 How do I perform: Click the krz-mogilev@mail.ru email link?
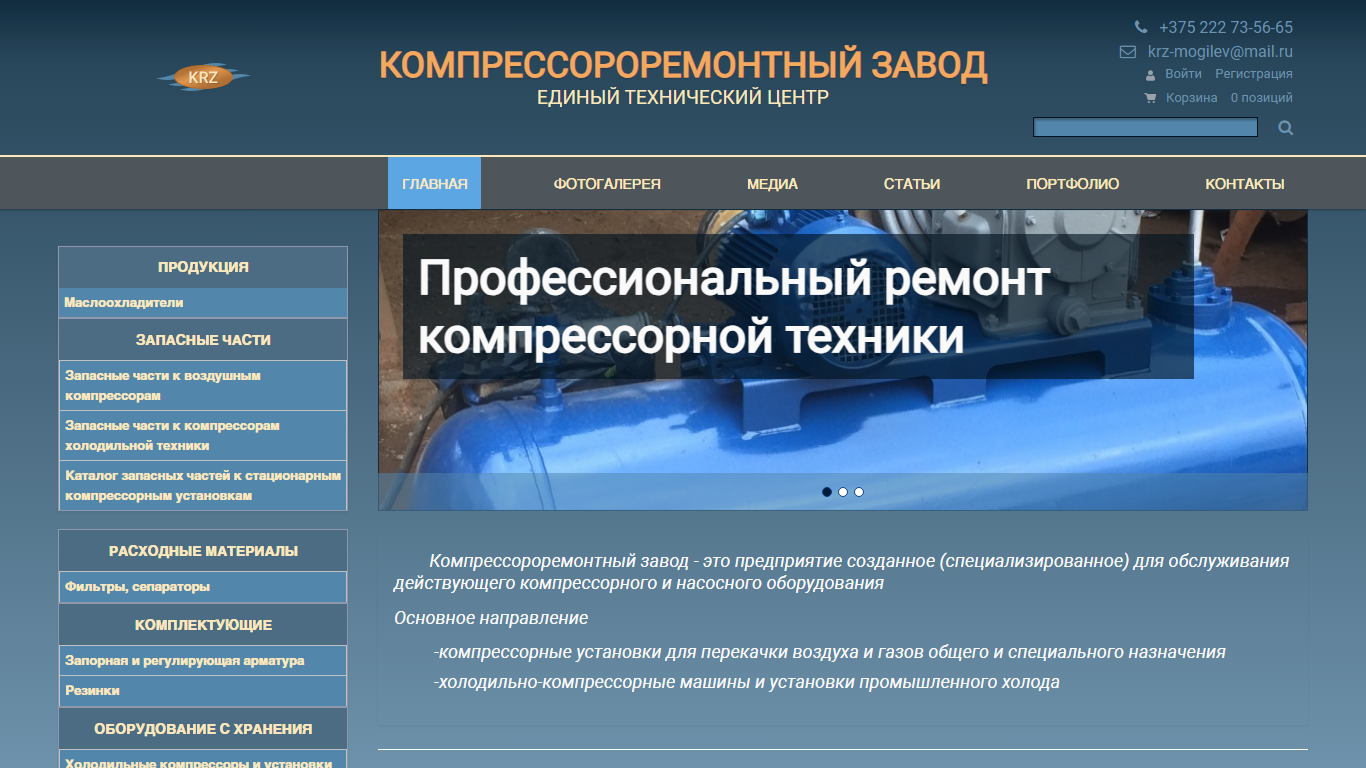1220,52
